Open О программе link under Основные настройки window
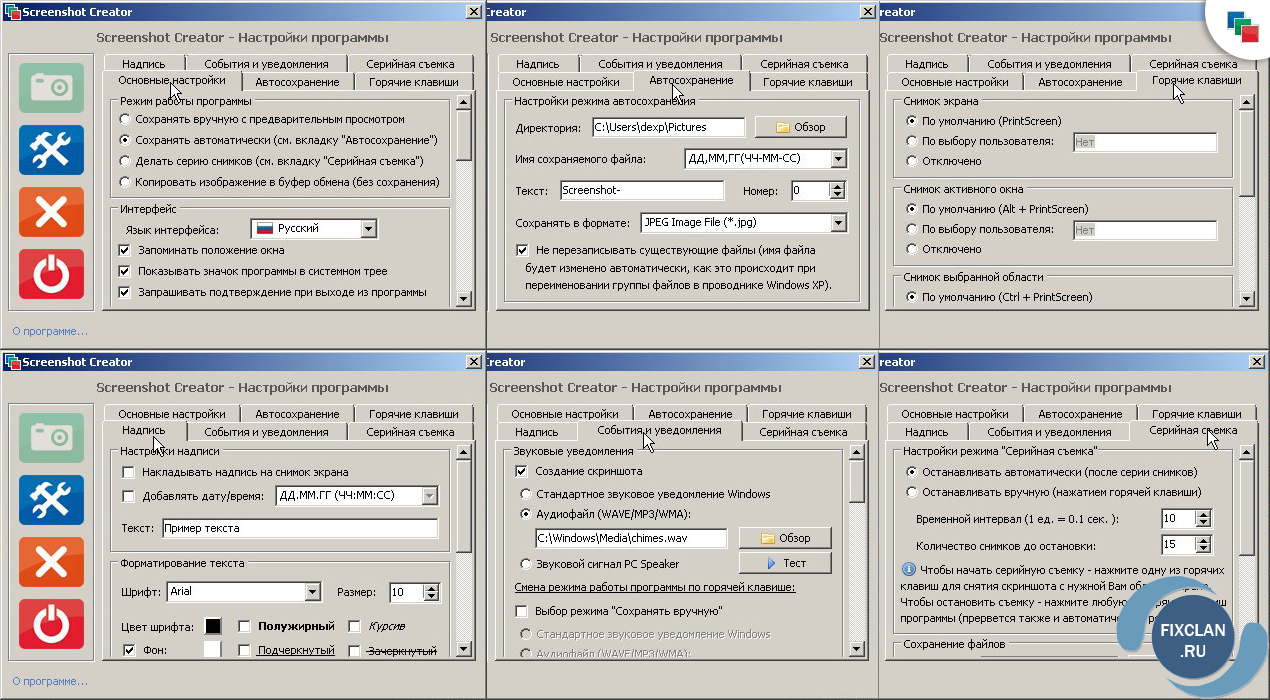 [x=50, y=330]
